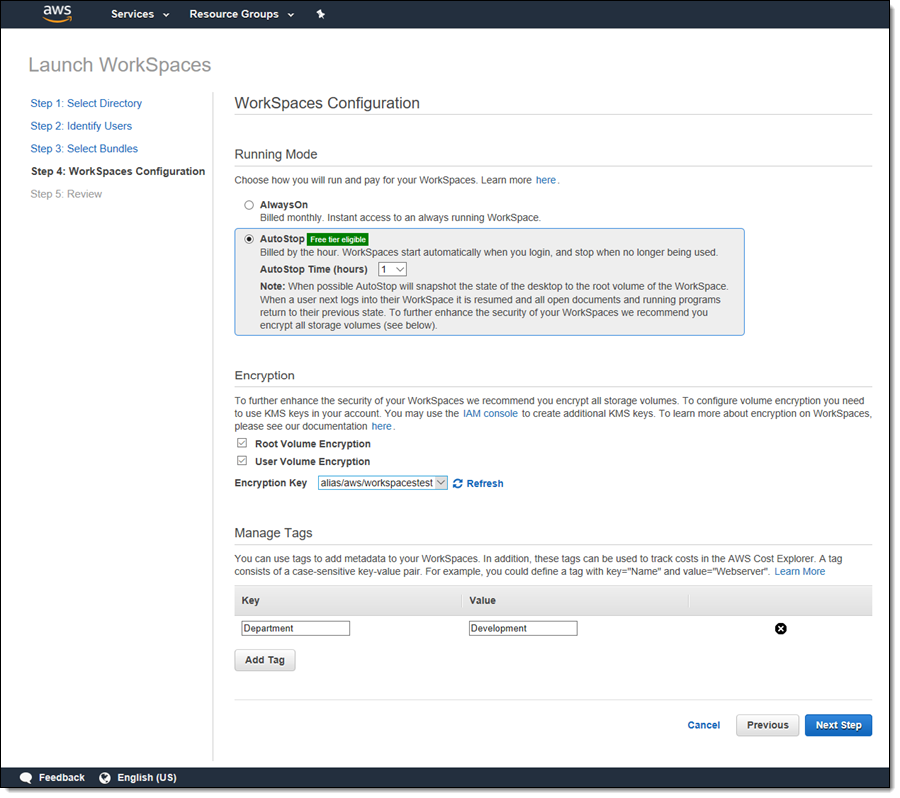900x798 pixels.
Task: Click the Free tier eligible badge
Action: click(338, 239)
